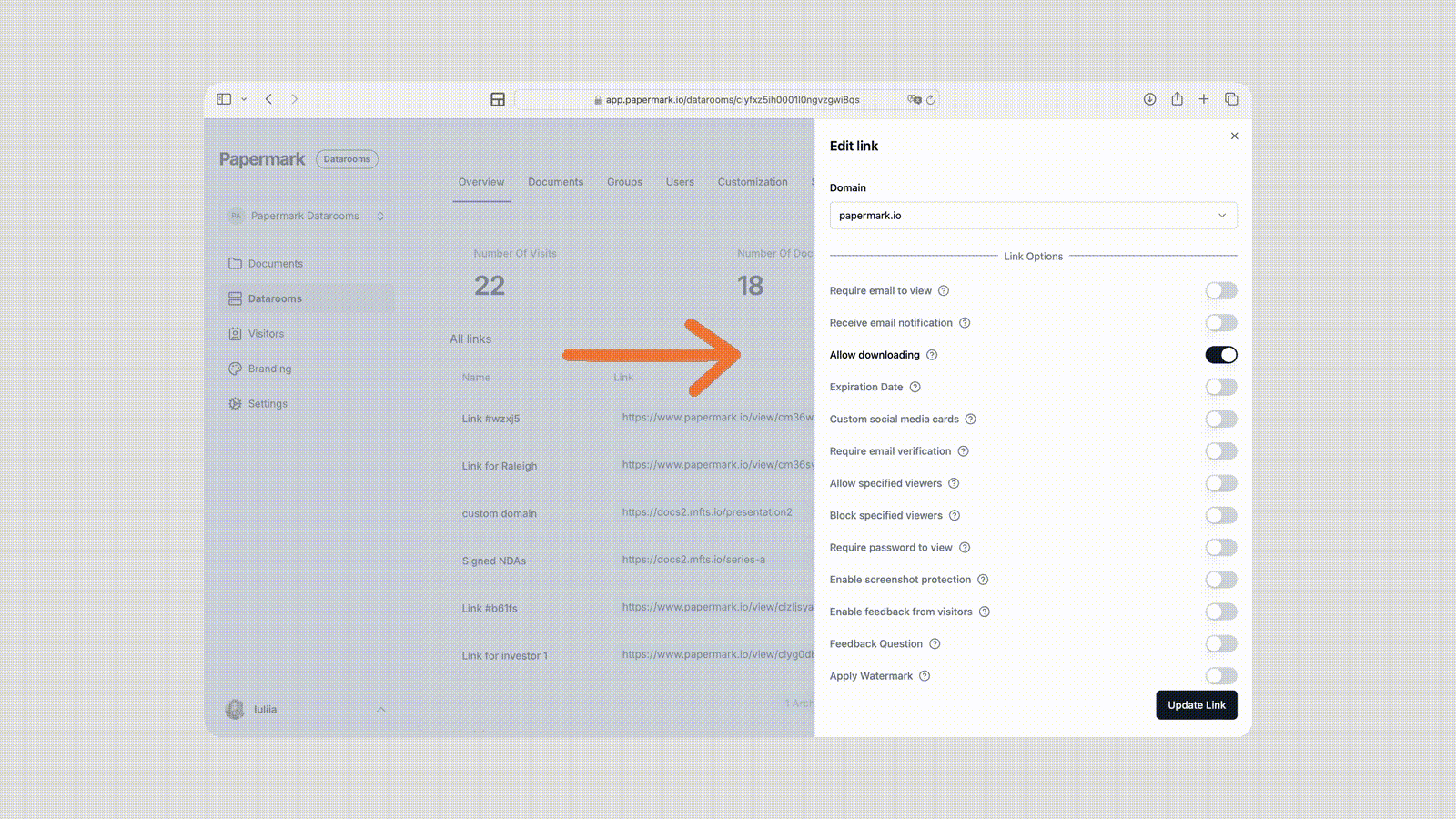Open a new tab with plus icon
This screenshot has width=1456, height=819.
coord(1204,99)
